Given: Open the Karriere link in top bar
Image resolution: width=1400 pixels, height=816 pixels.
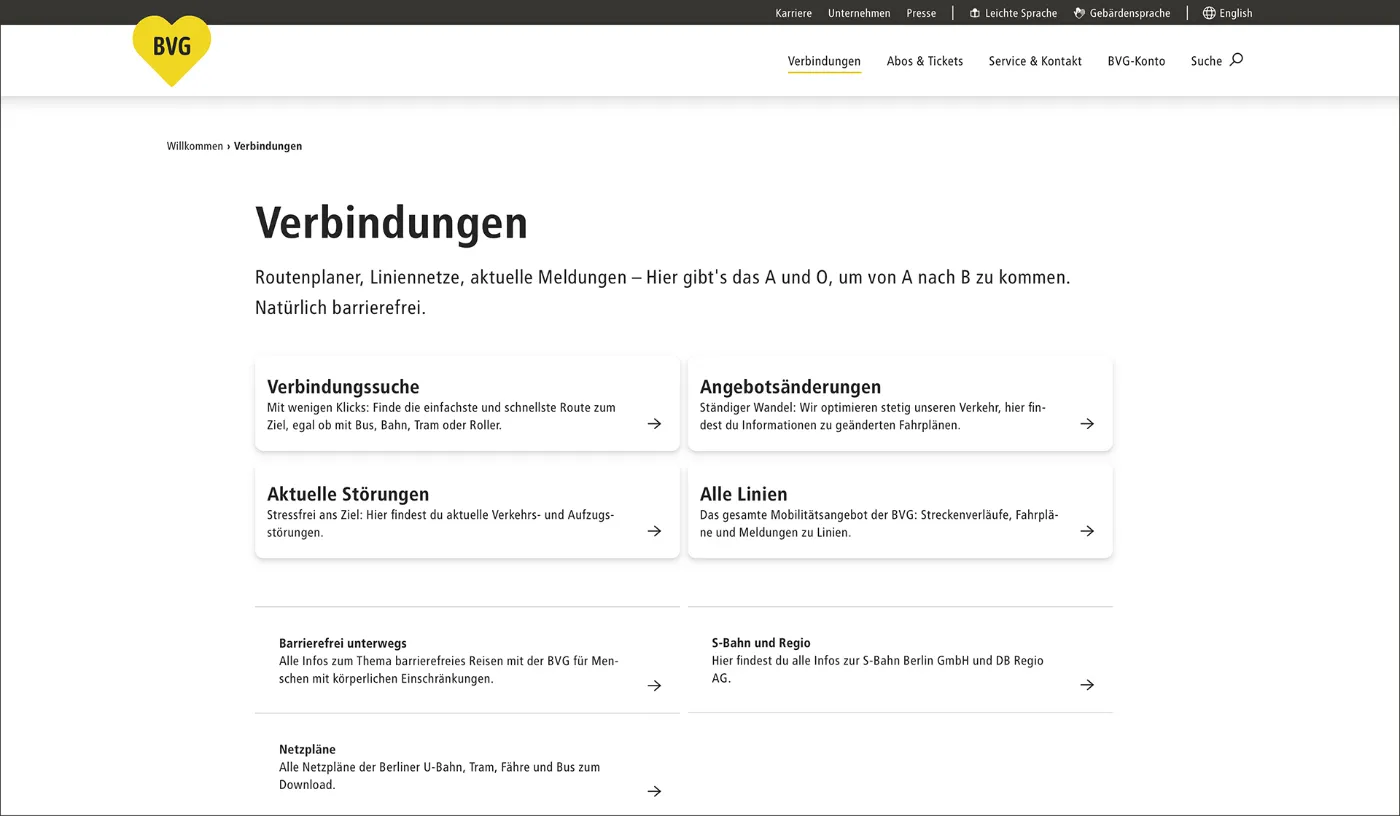Looking at the screenshot, I should [794, 13].
